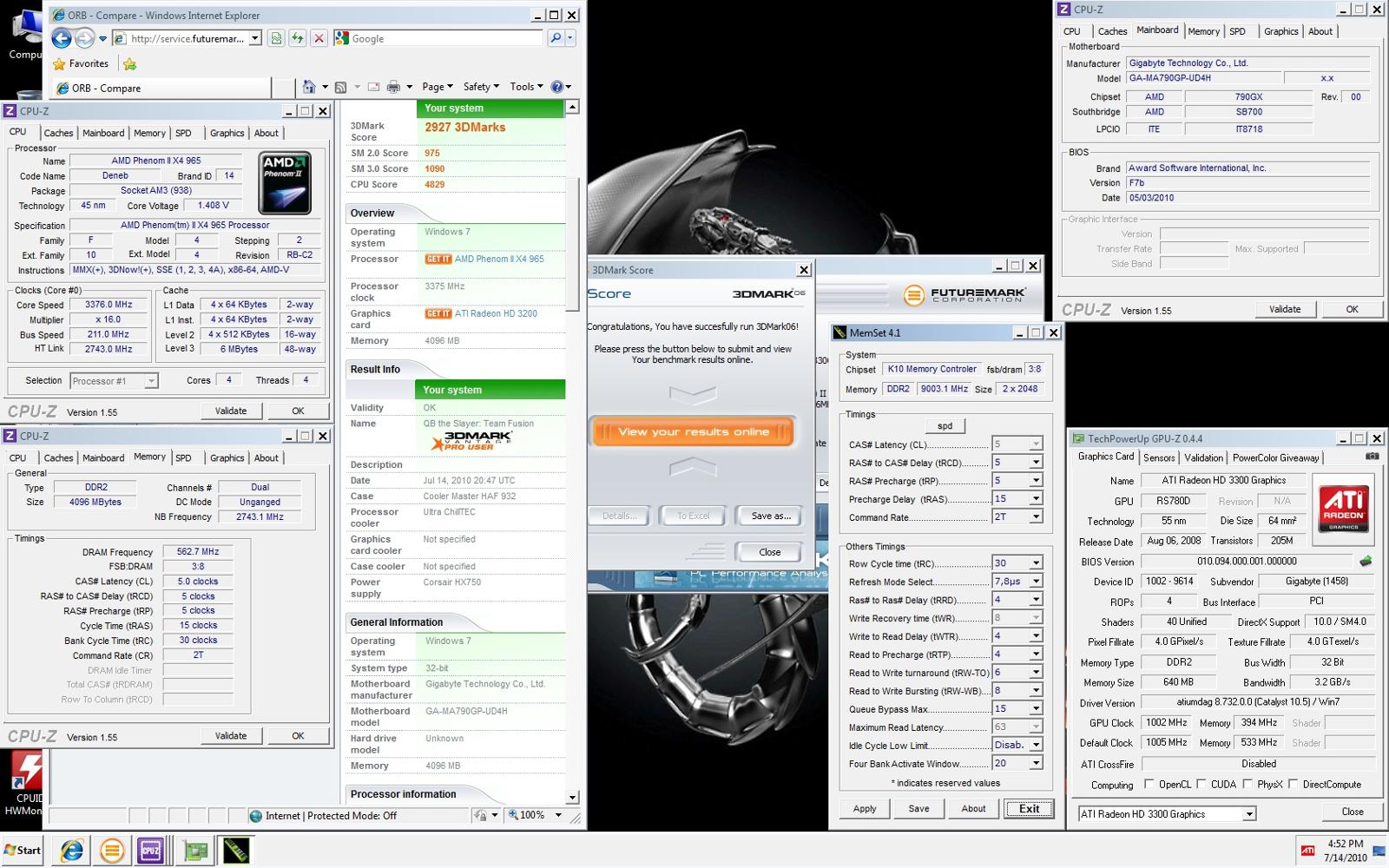Click the Start button
The width and height of the screenshot is (1389, 868).
[23, 851]
